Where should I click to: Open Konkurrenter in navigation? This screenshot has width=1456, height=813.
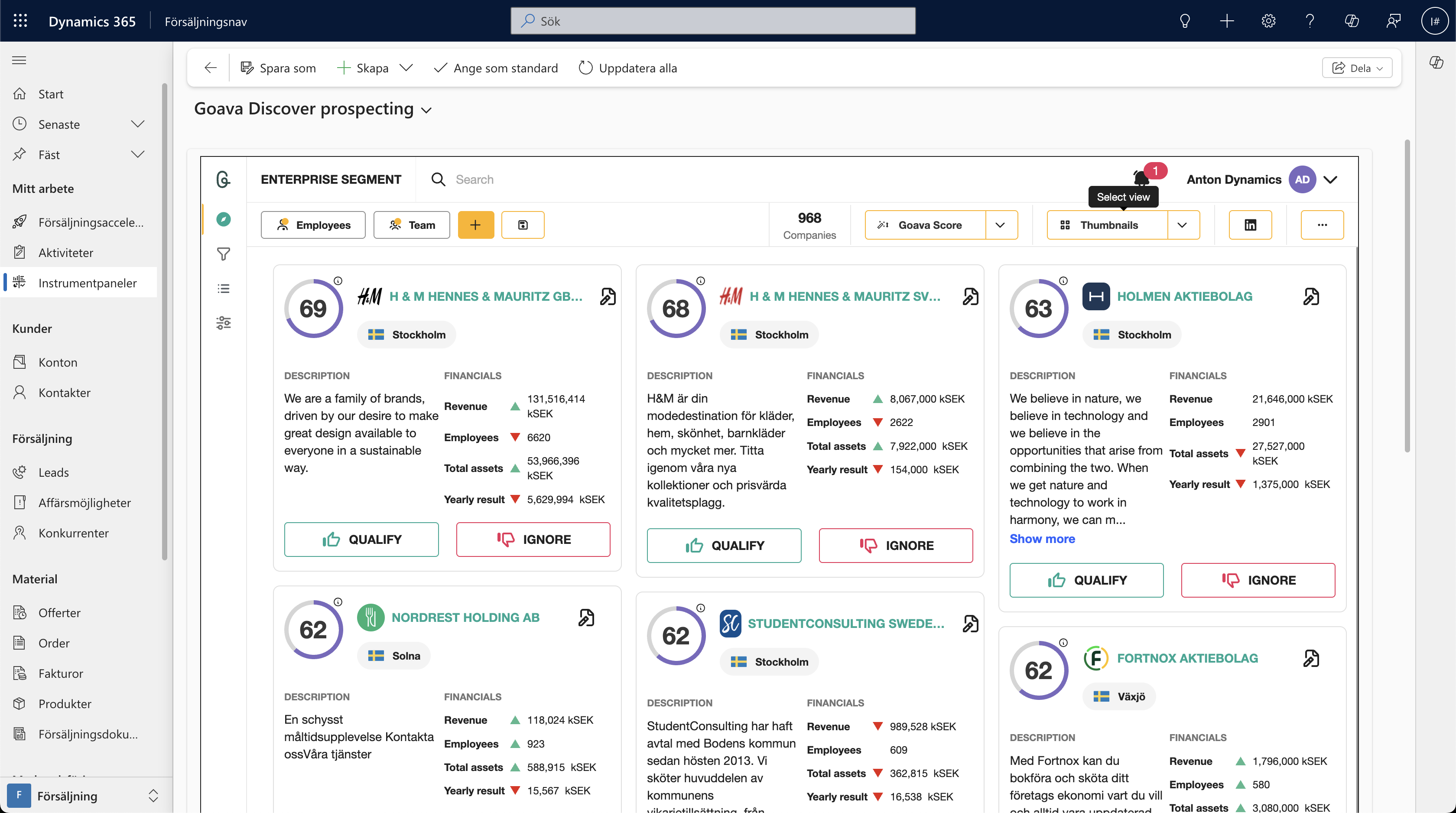point(79,533)
